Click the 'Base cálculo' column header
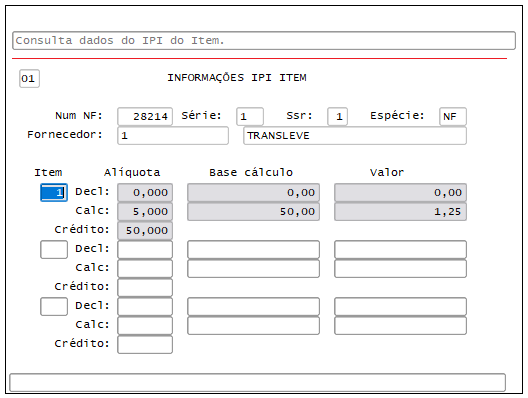Screen dimensions: 528x398 (x=251, y=172)
